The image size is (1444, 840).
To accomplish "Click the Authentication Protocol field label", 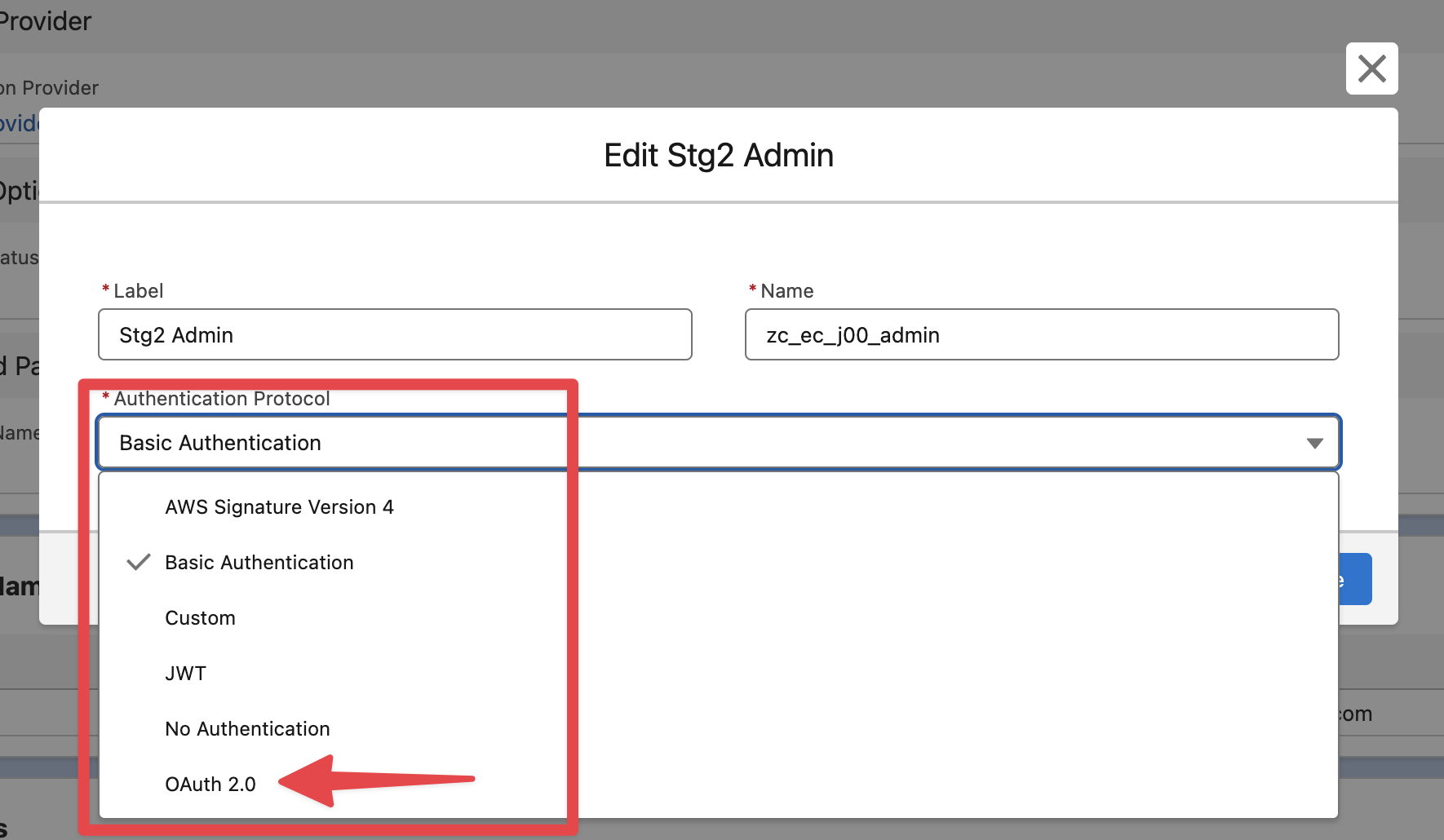I will 221,399.
